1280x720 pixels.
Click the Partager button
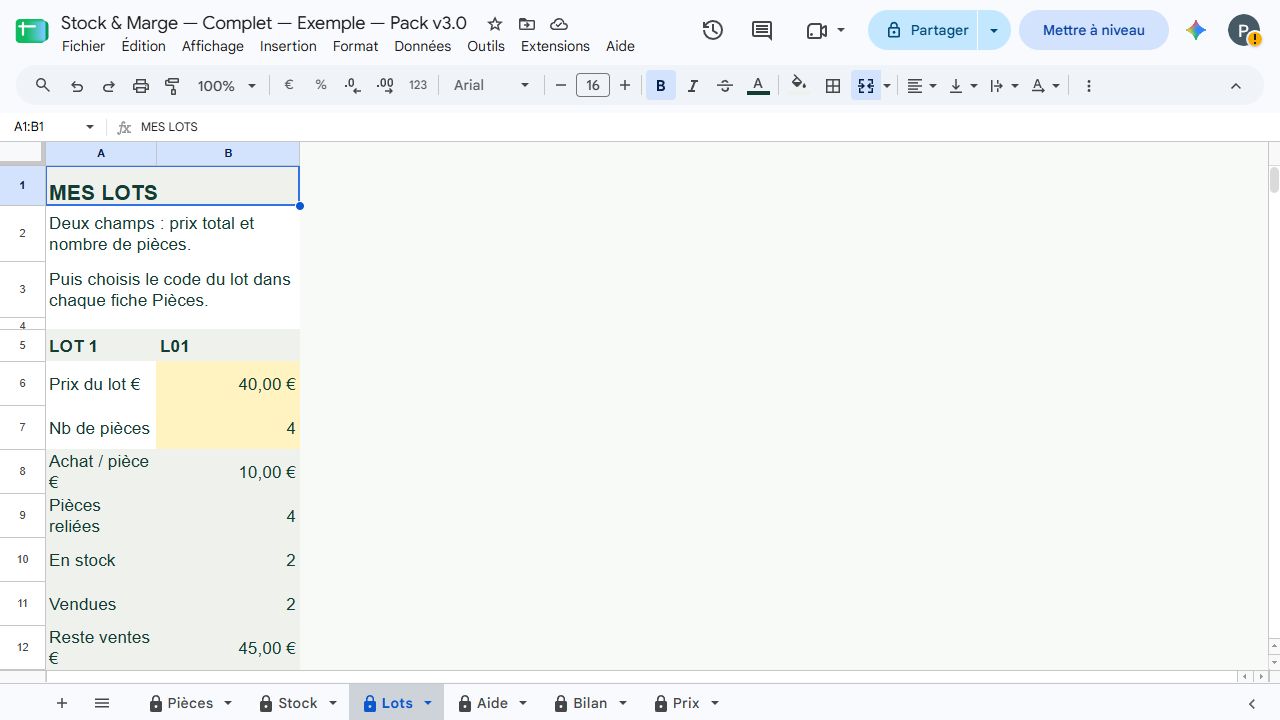(926, 30)
